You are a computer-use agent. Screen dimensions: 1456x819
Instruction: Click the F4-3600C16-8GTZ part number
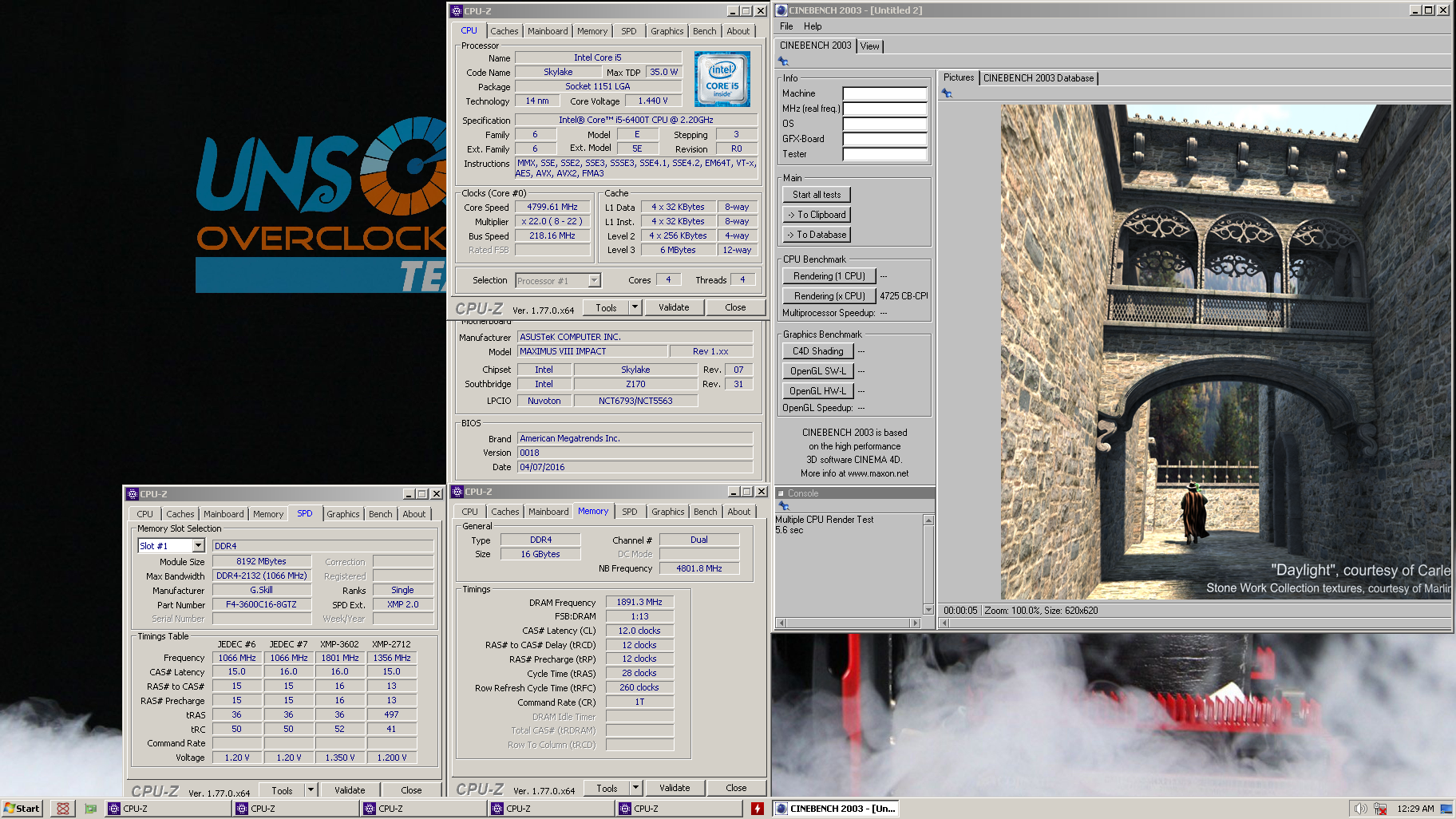tap(261, 604)
